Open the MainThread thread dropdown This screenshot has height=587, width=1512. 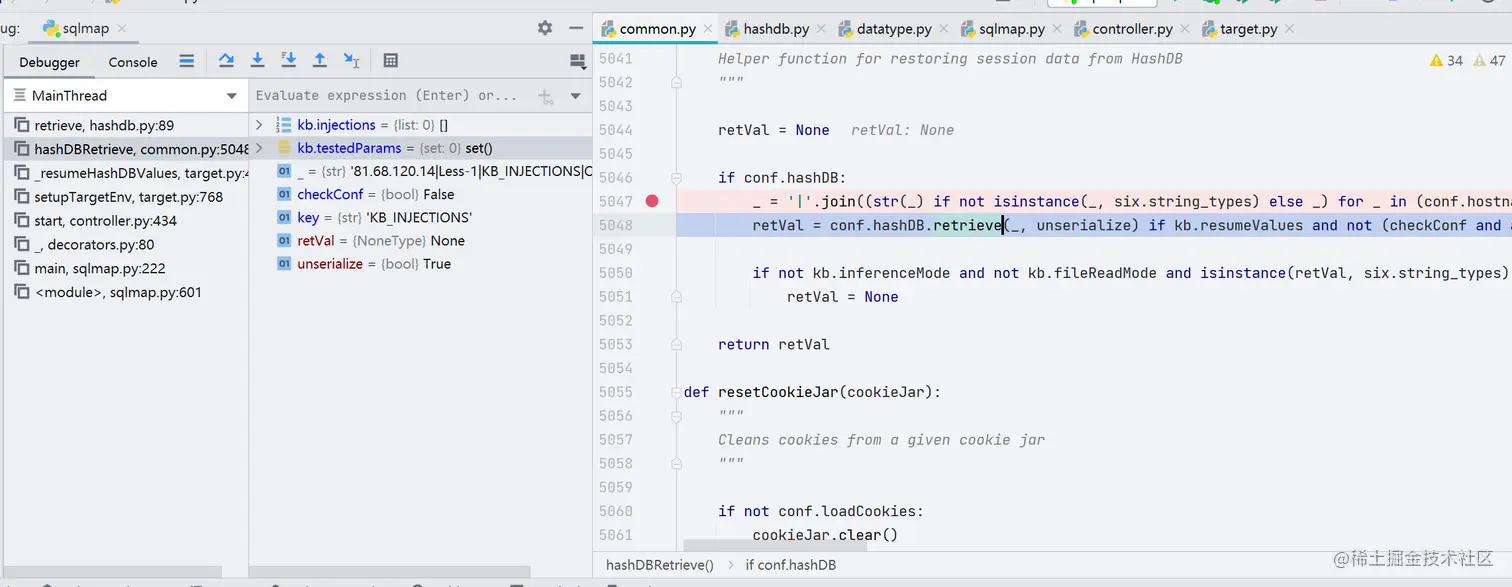point(125,96)
